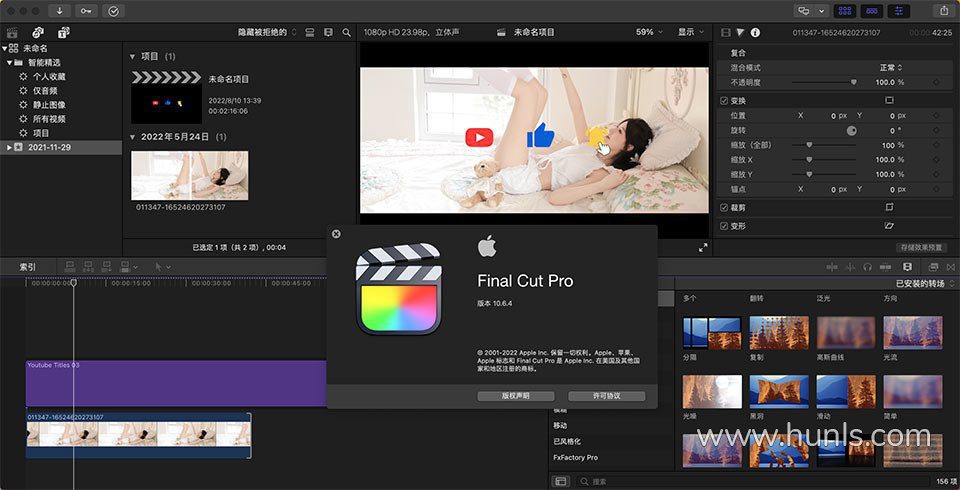Toggle the 变形 distort checkbox

pos(725,226)
